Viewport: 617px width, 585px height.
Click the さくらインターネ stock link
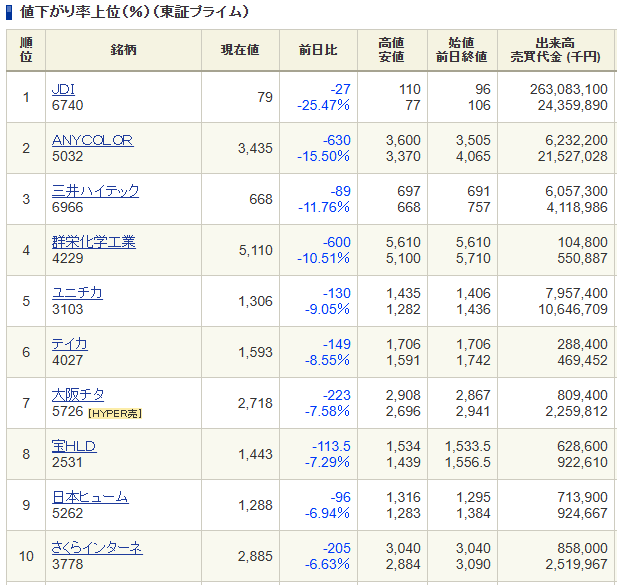point(97,548)
